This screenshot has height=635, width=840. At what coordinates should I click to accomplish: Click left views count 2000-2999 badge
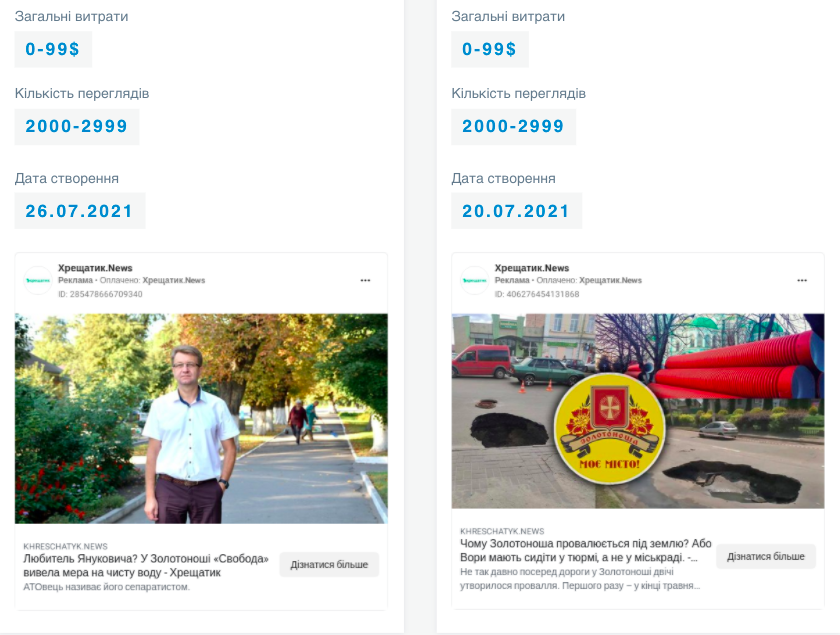(77, 126)
